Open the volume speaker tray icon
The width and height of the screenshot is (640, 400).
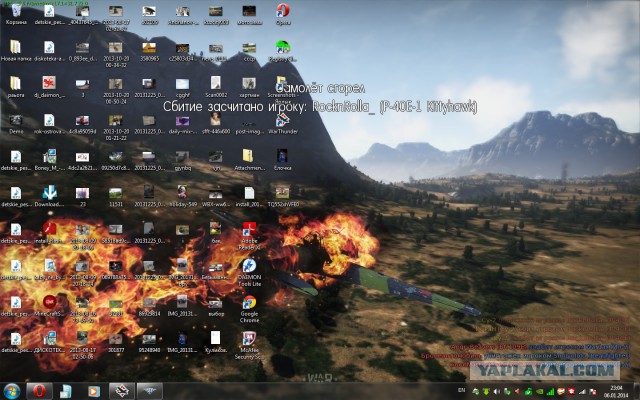click(496, 391)
